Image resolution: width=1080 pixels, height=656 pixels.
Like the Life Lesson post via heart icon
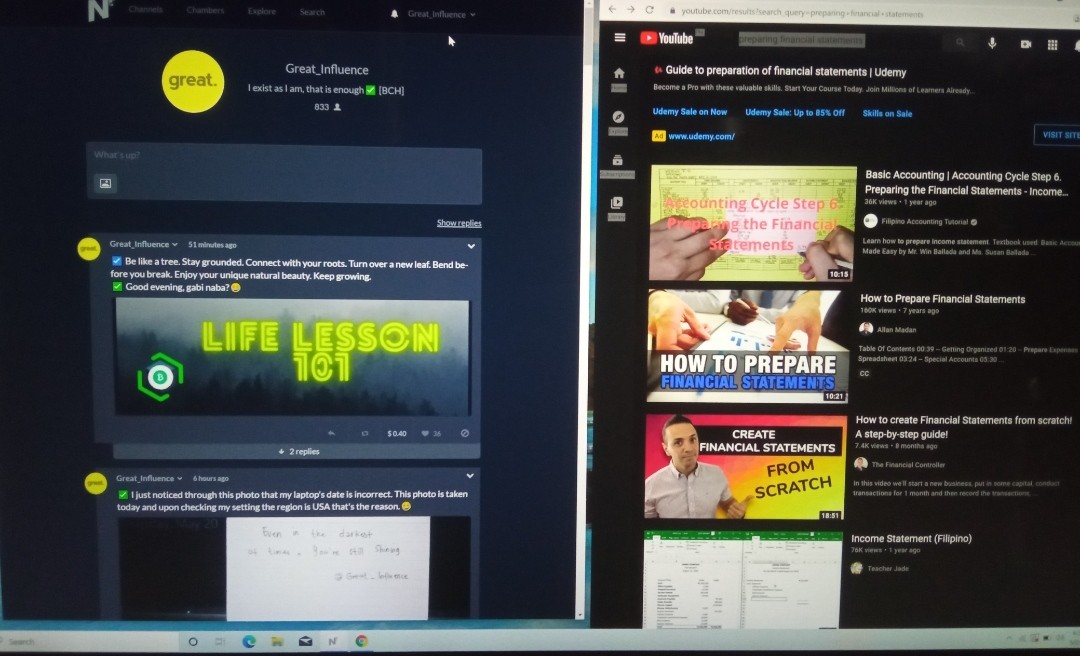[x=425, y=433]
